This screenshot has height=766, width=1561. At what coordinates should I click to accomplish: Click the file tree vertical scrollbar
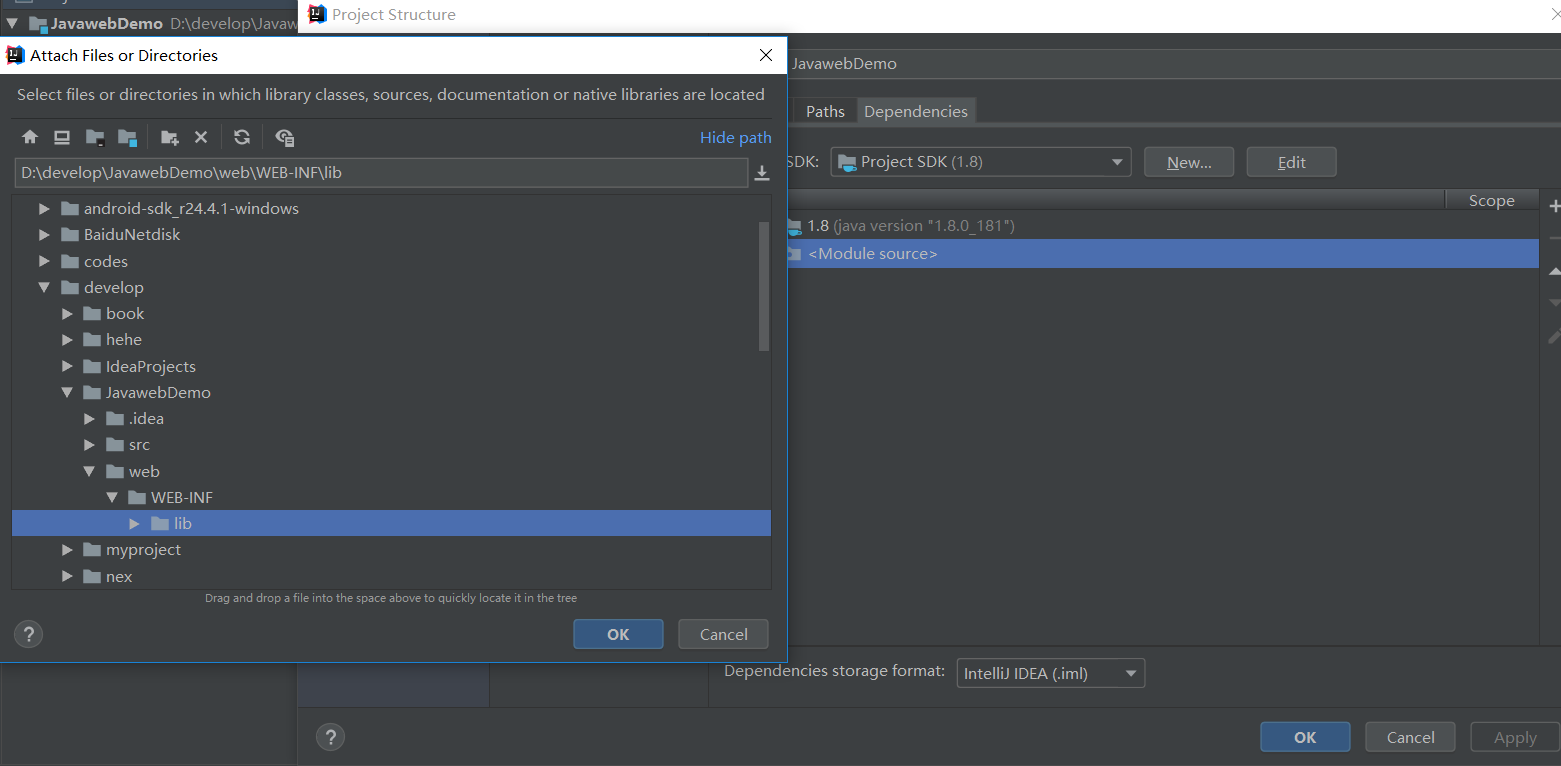coord(764,286)
